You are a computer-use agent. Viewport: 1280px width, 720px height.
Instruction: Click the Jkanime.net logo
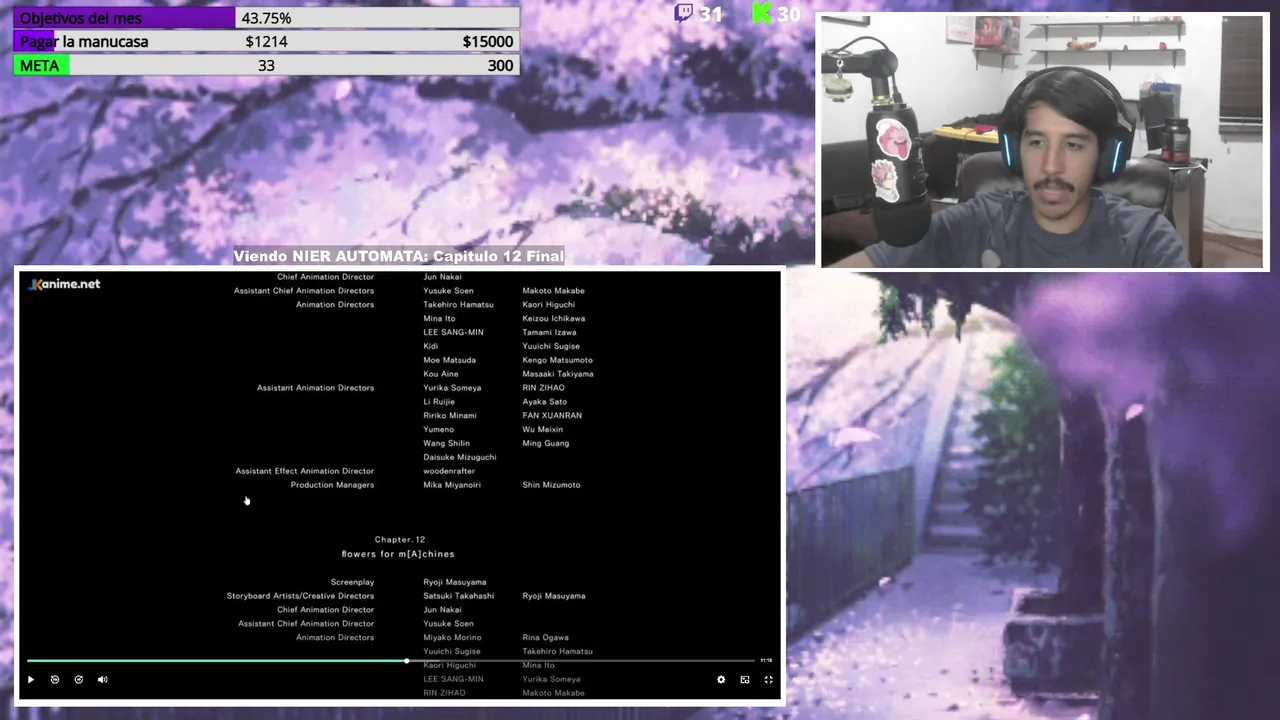(x=65, y=284)
